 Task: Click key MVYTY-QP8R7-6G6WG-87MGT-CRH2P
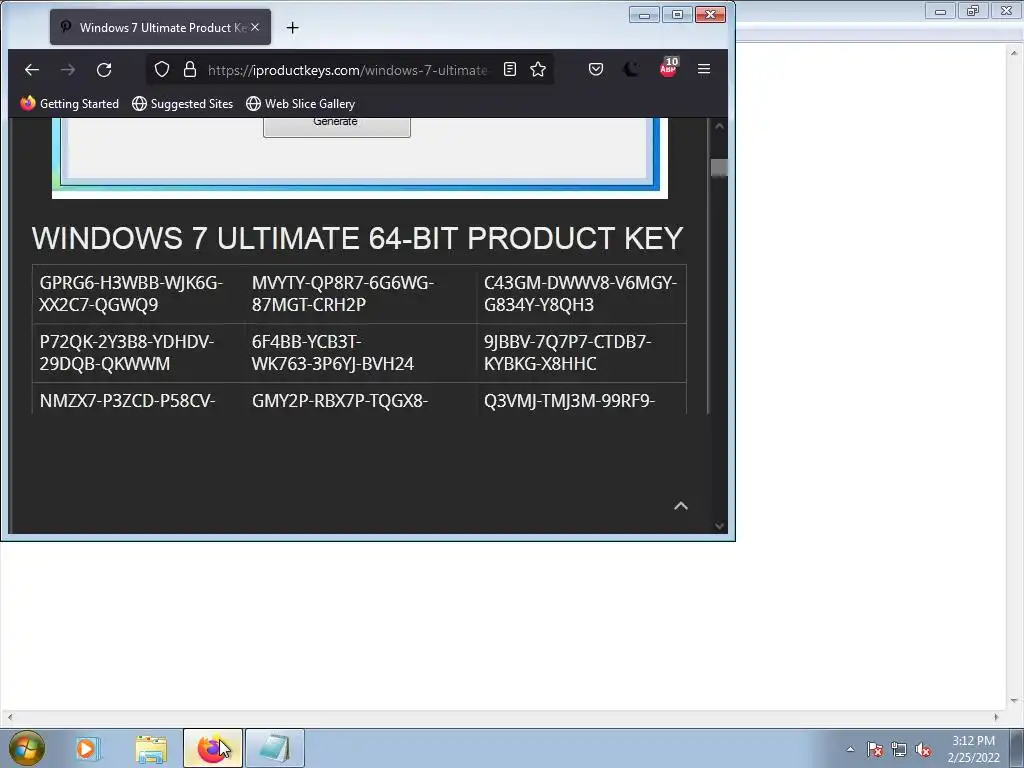pyautogui.click(x=343, y=294)
